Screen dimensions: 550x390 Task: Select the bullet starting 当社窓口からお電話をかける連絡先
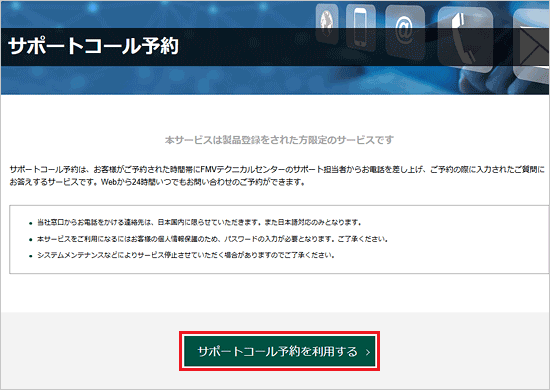[x=199, y=222]
